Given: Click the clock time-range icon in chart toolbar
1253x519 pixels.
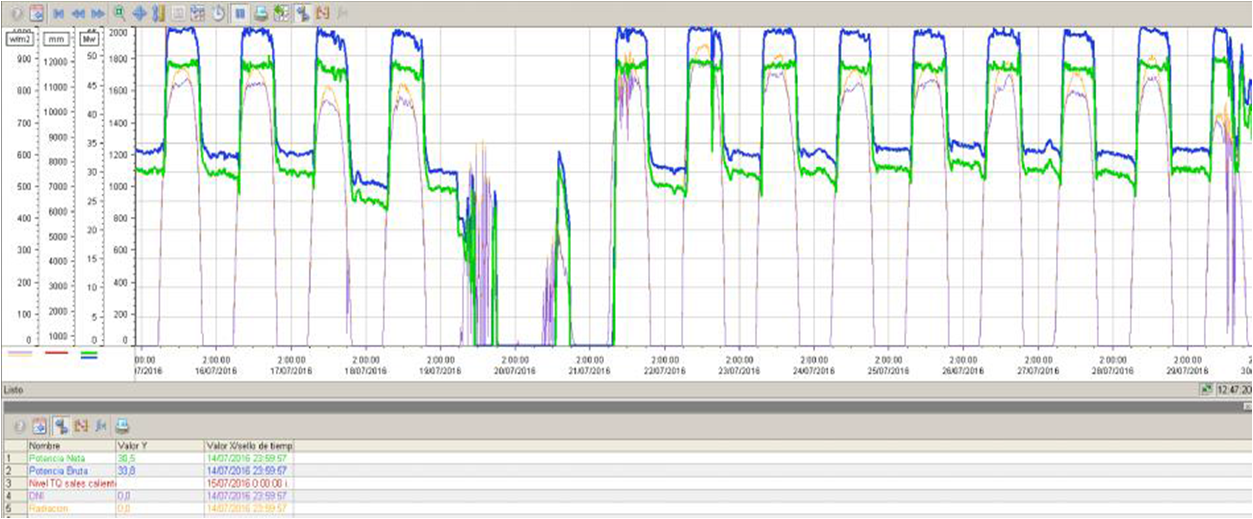Looking at the screenshot, I should [x=217, y=14].
